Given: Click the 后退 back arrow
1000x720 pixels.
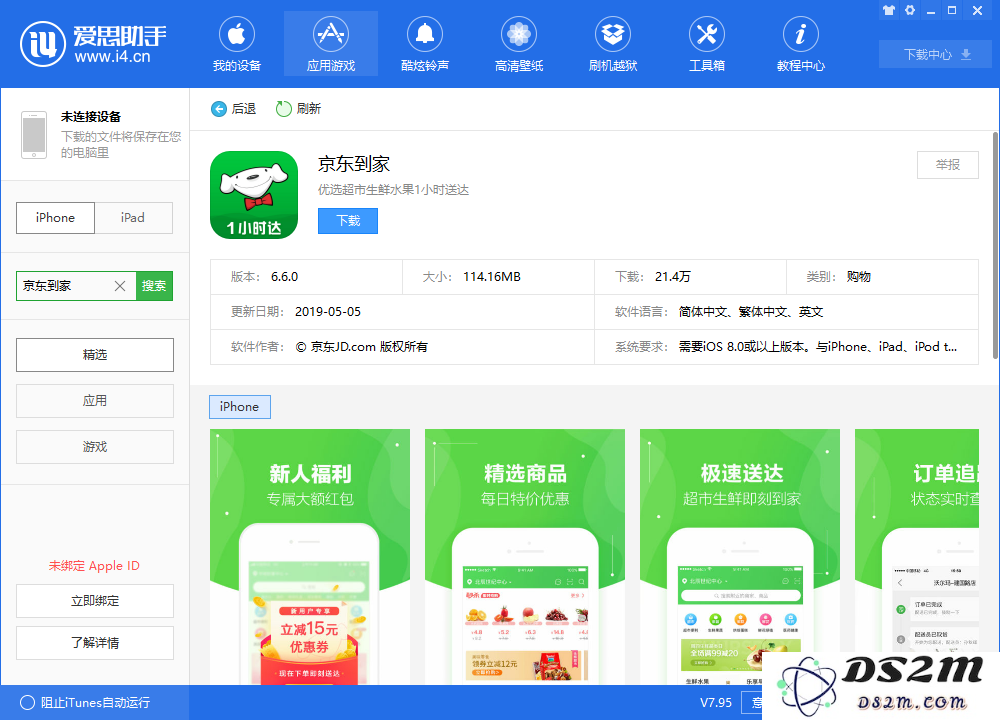Looking at the screenshot, I should pos(219,109).
